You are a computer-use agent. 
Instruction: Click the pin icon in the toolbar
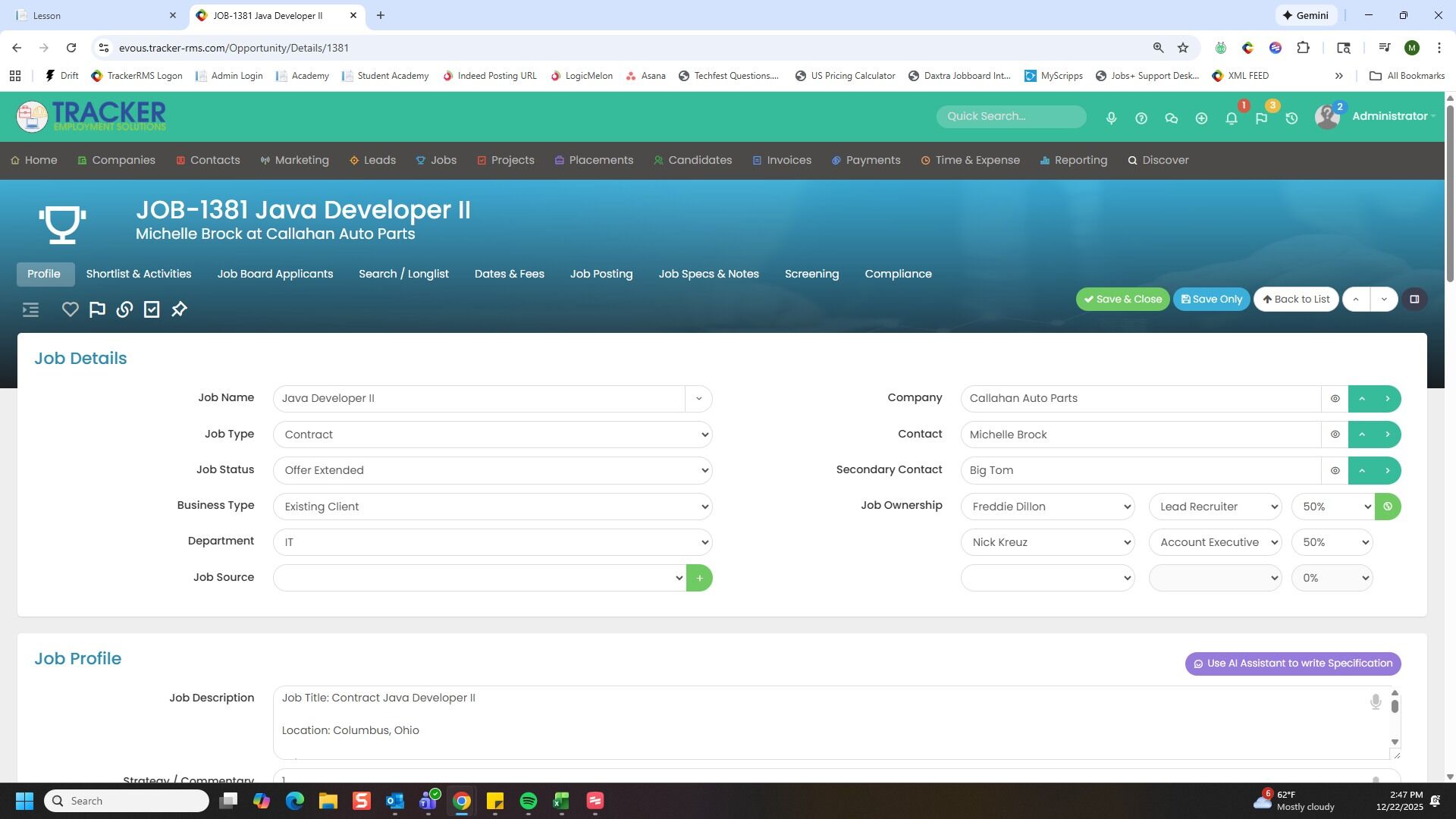[179, 309]
